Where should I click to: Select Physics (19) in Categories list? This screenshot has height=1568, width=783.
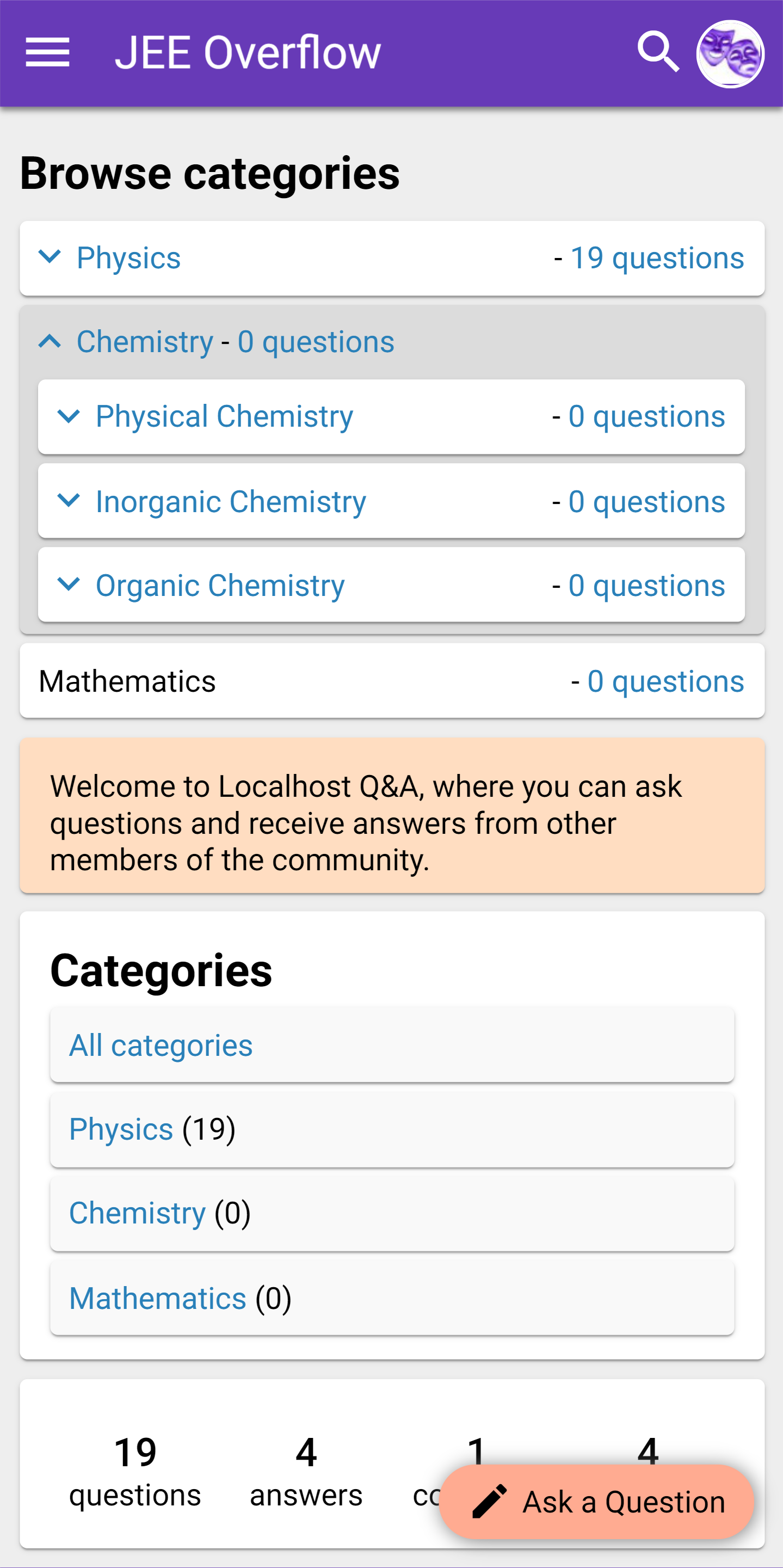coord(121,1129)
